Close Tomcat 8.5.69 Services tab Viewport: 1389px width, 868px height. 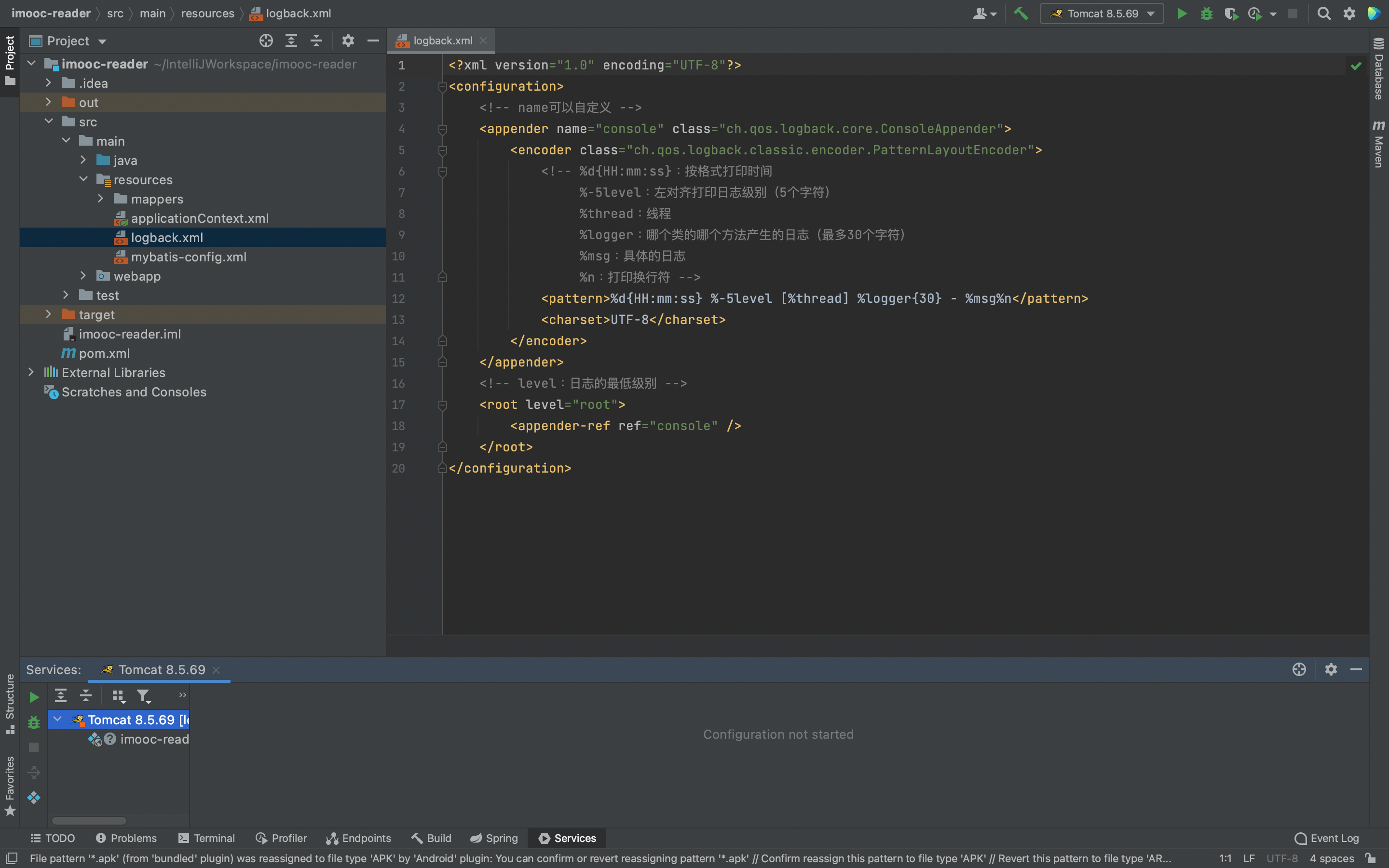217,670
